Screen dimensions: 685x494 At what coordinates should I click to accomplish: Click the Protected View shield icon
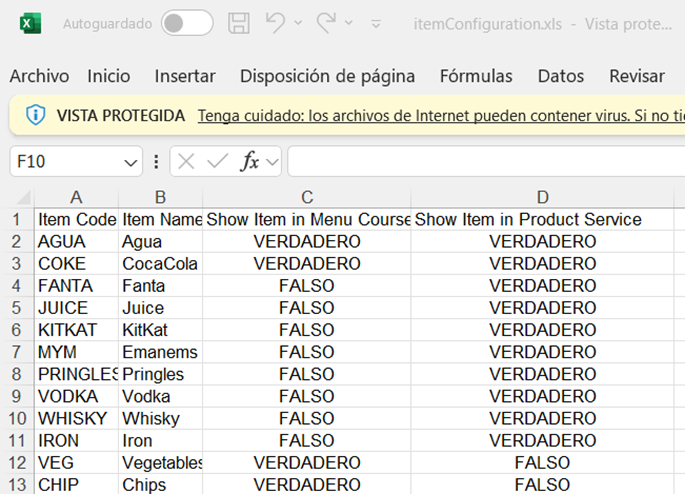[x=36, y=115]
